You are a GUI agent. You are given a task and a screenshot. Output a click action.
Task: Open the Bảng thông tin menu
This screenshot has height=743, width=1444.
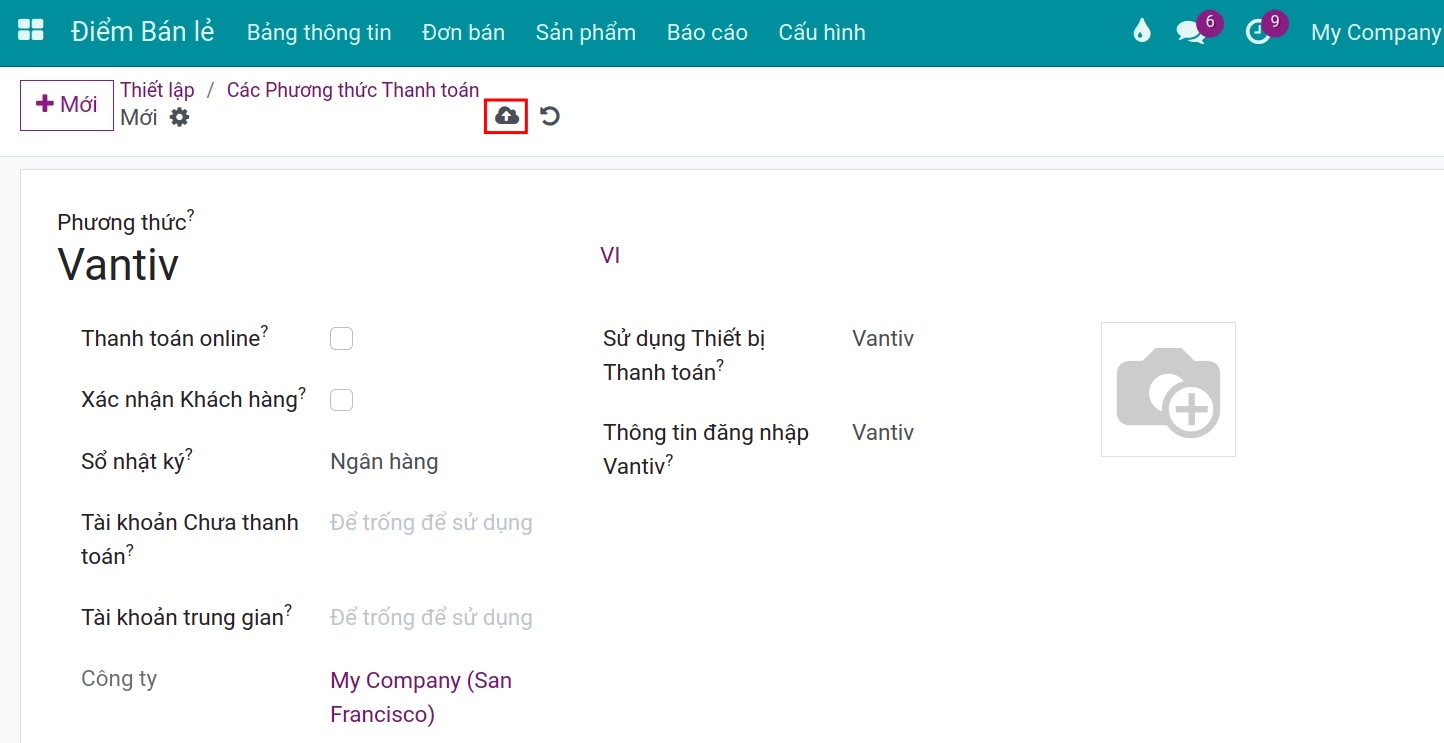coord(319,32)
